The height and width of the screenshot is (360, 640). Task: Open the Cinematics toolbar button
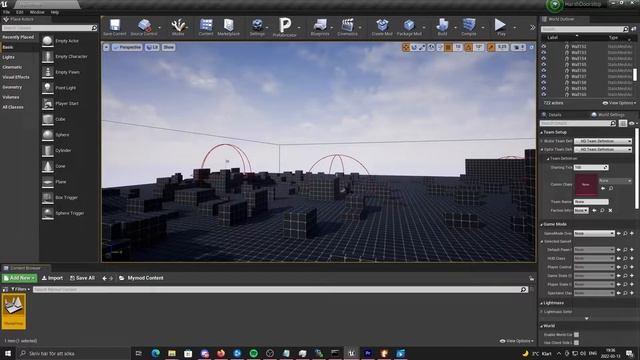coord(347,27)
